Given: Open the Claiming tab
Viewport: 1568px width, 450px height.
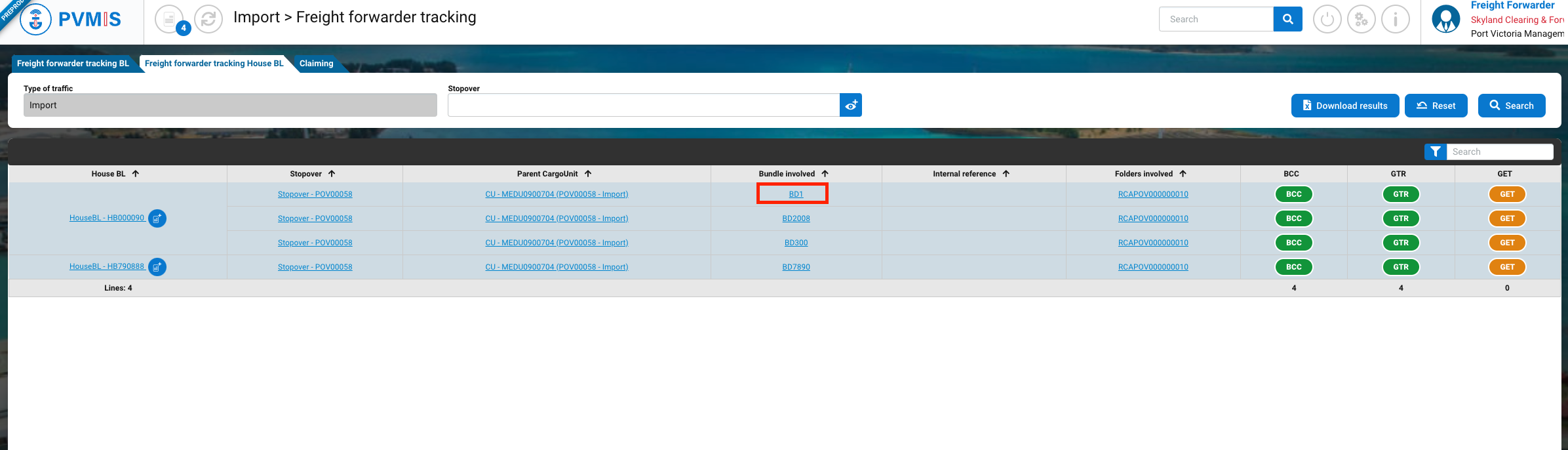Looking at the screenshot, I should click(316, 64).
